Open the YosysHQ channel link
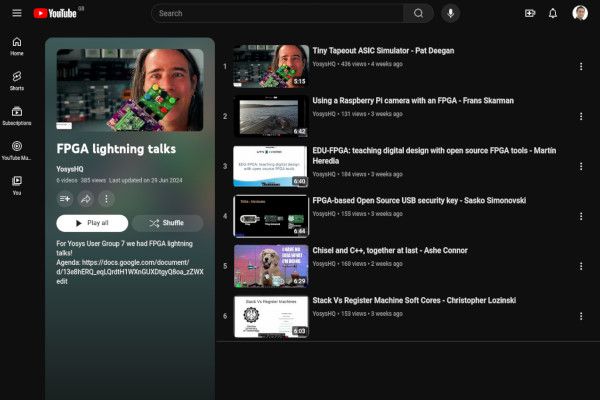Viewport: 600px width, 400px height. pyautogui.click(x=70, y=168)
